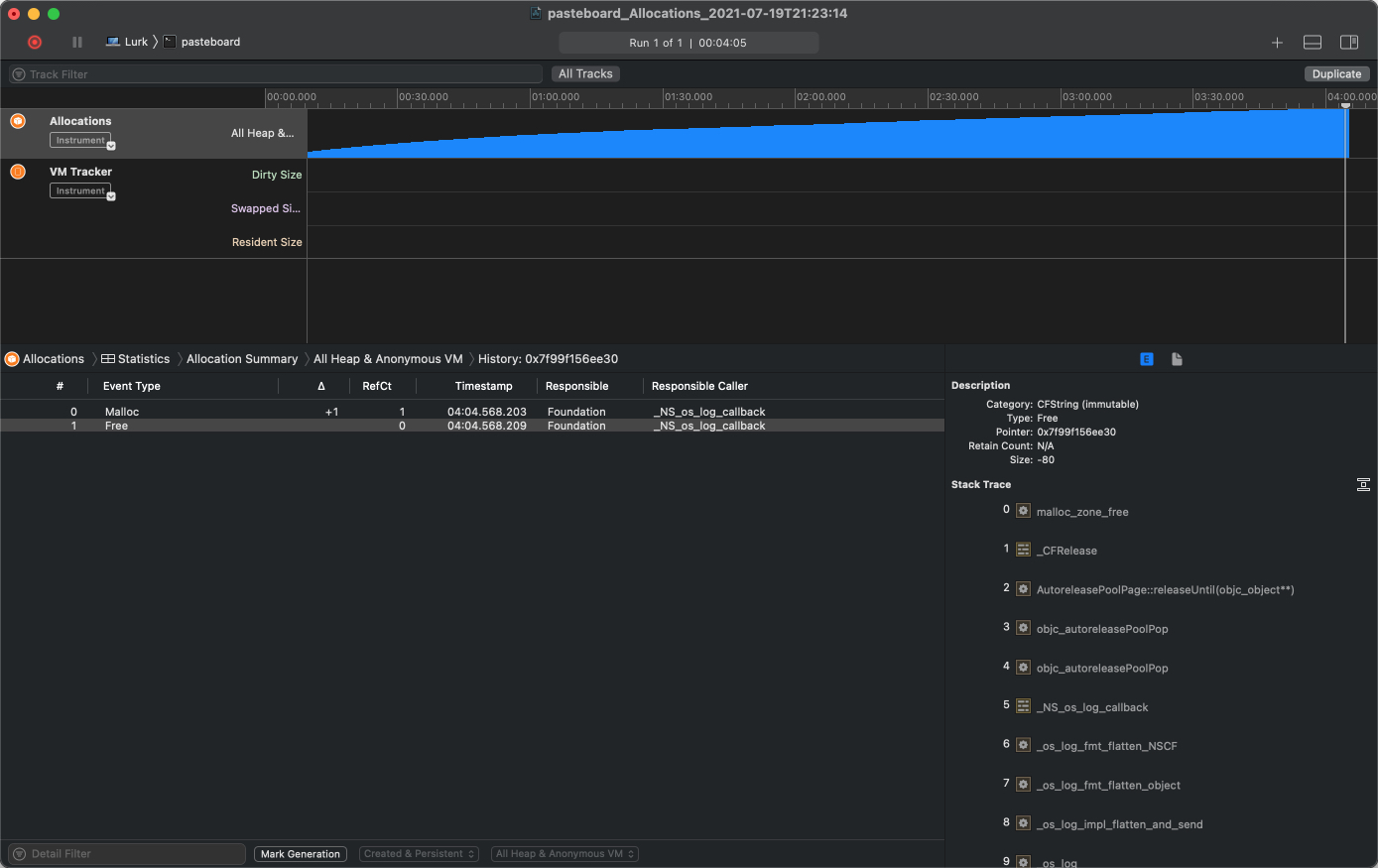Select the Malloc event row

(472, 412)
